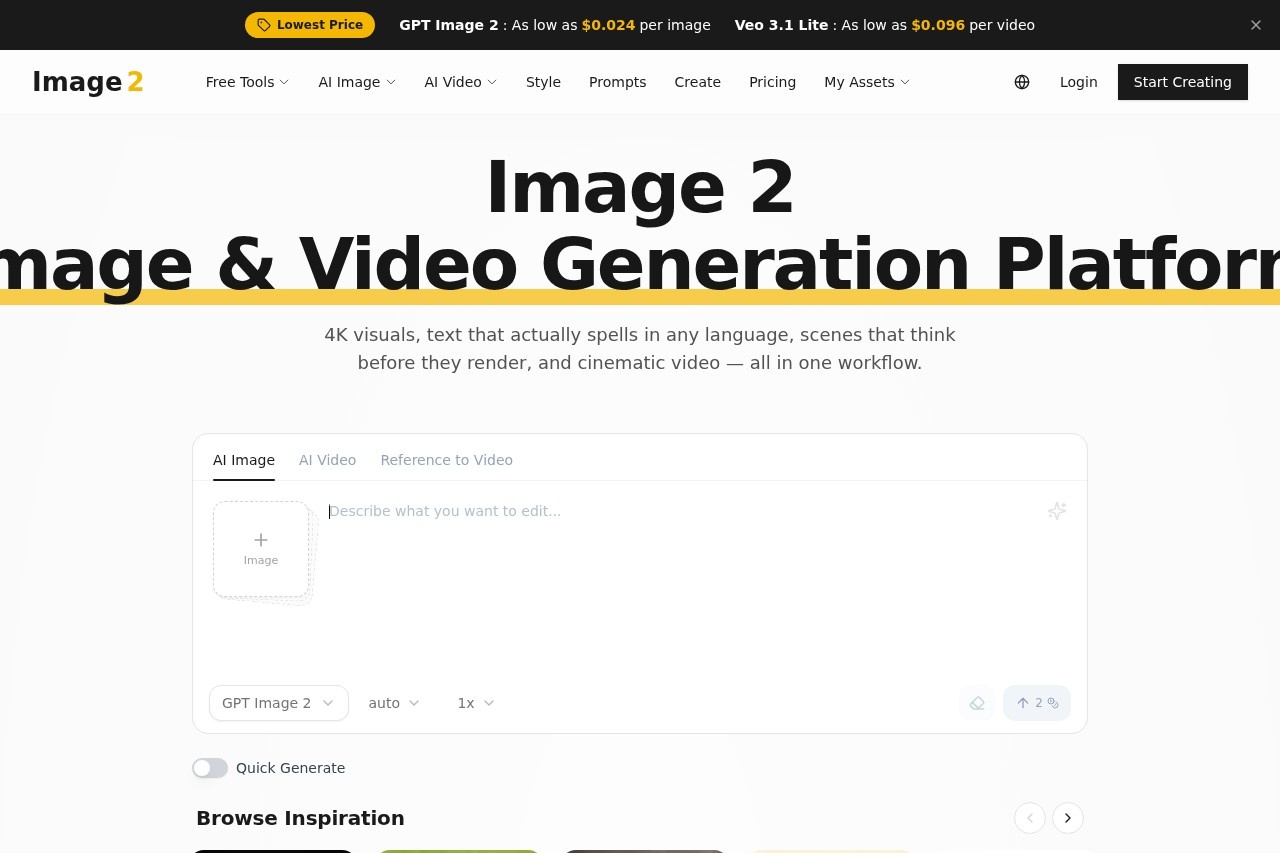Switch to the Reference to Video tab
This screenshot has width=1280, height=853.
click(x=446, y=460)
